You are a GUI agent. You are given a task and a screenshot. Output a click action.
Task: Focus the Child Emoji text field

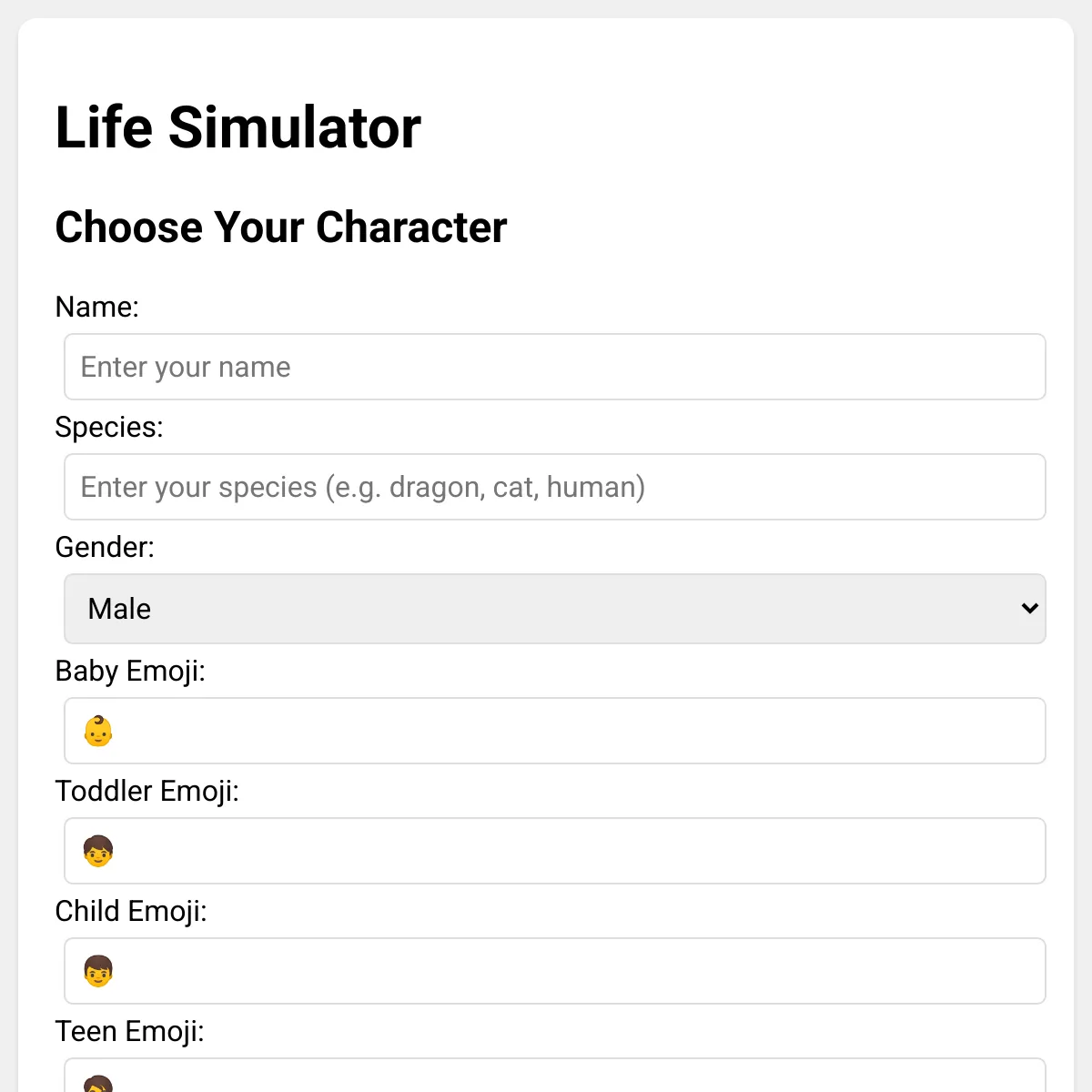pos(555,971)
